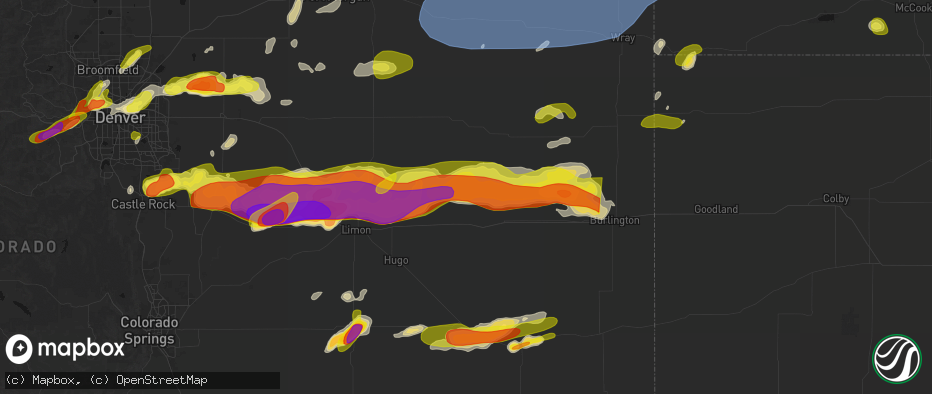
Task: Click the Colby town label
Action: (836, 198)
